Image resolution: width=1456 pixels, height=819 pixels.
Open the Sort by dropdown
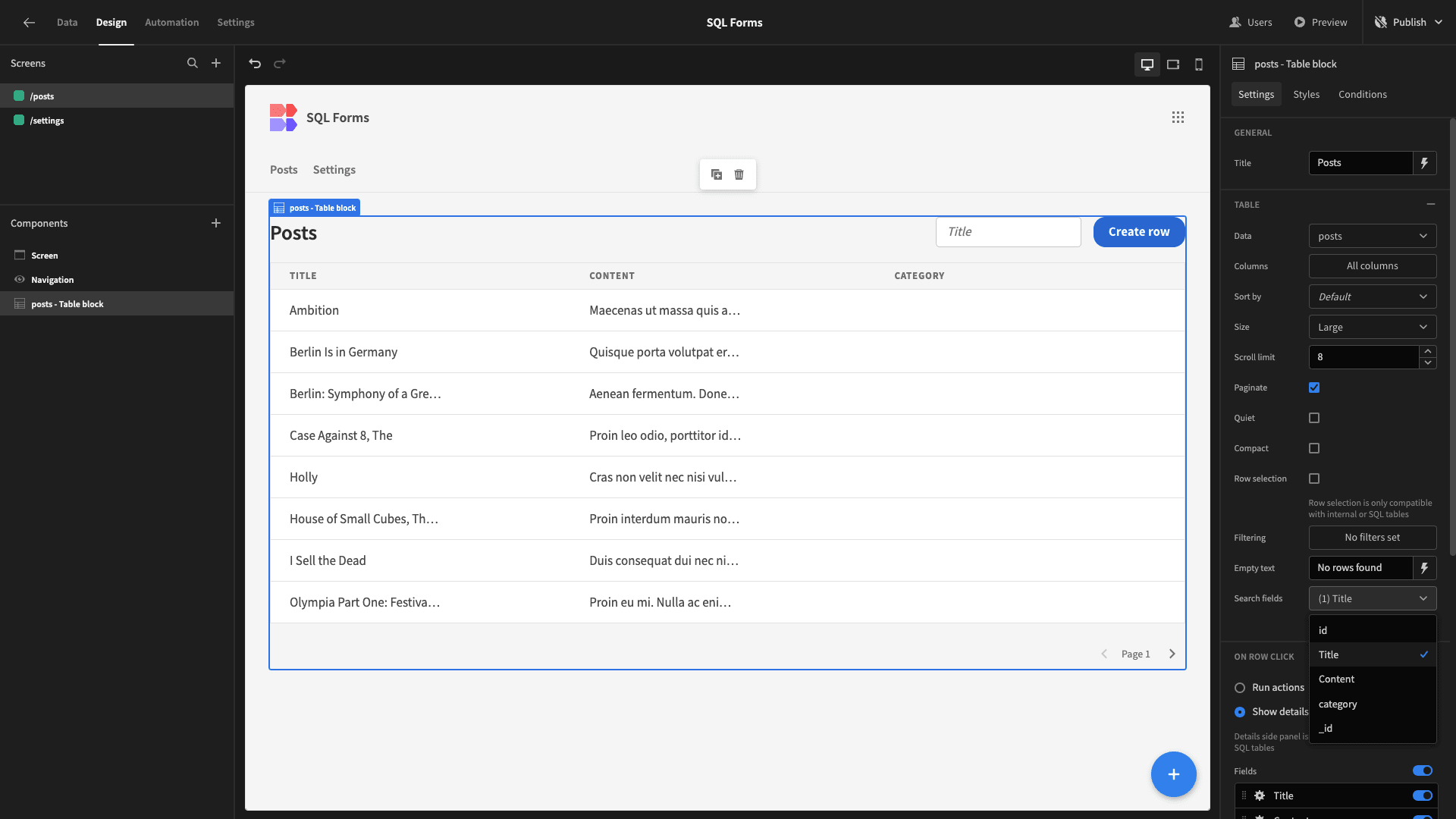tap(1372, 297)
